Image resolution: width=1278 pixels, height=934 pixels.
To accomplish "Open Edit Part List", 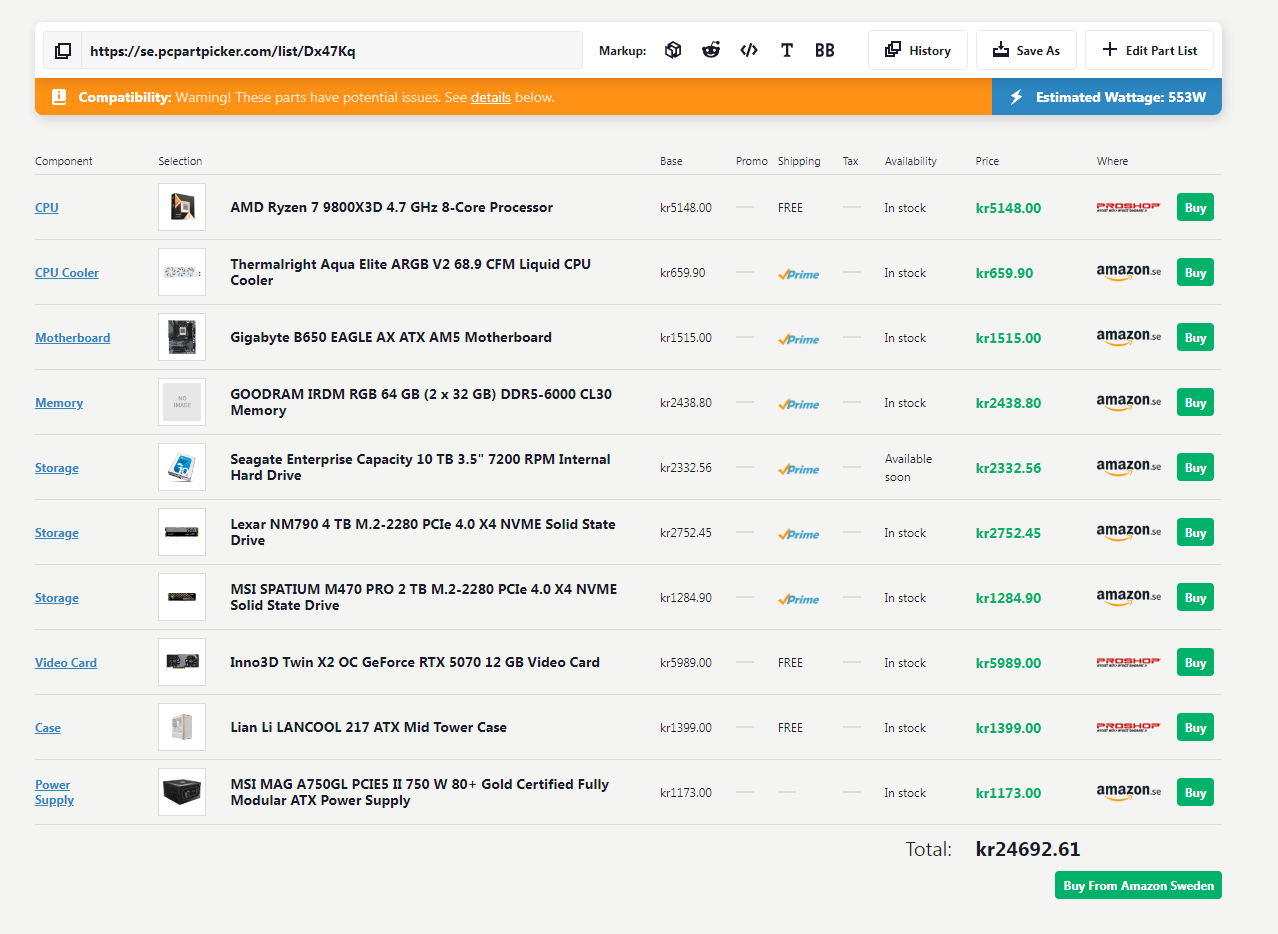I will click(x=1148, y=50).
